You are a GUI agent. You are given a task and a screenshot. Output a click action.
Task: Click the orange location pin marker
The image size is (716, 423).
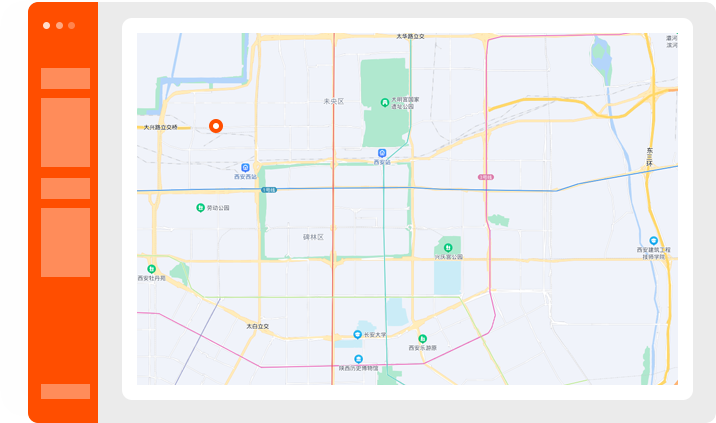215,126
